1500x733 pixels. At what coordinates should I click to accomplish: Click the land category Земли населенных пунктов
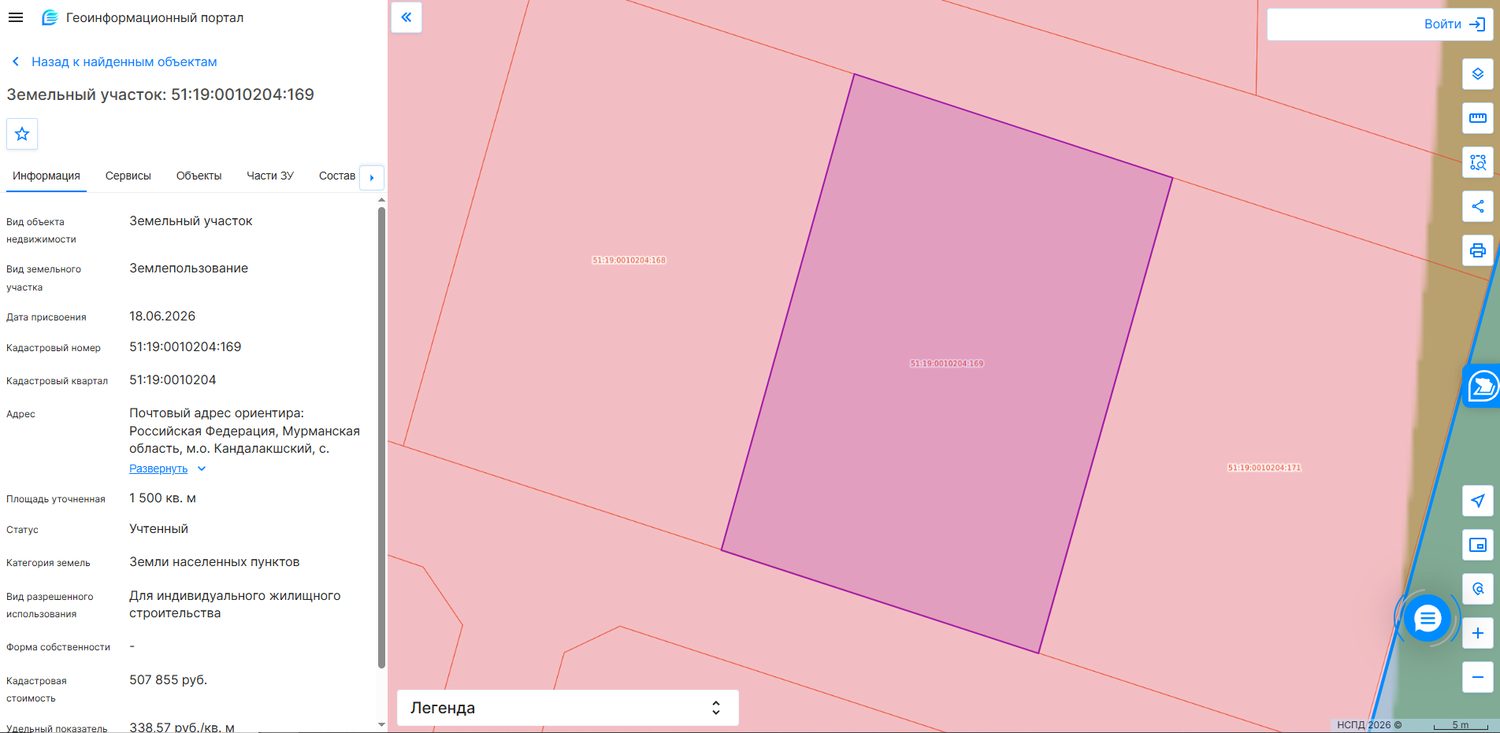point(214,562)
